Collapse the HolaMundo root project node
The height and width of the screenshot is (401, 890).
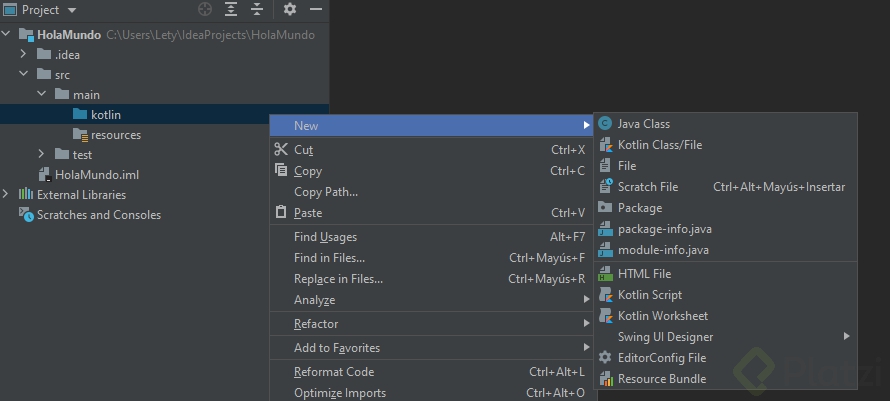pos(6,34)
